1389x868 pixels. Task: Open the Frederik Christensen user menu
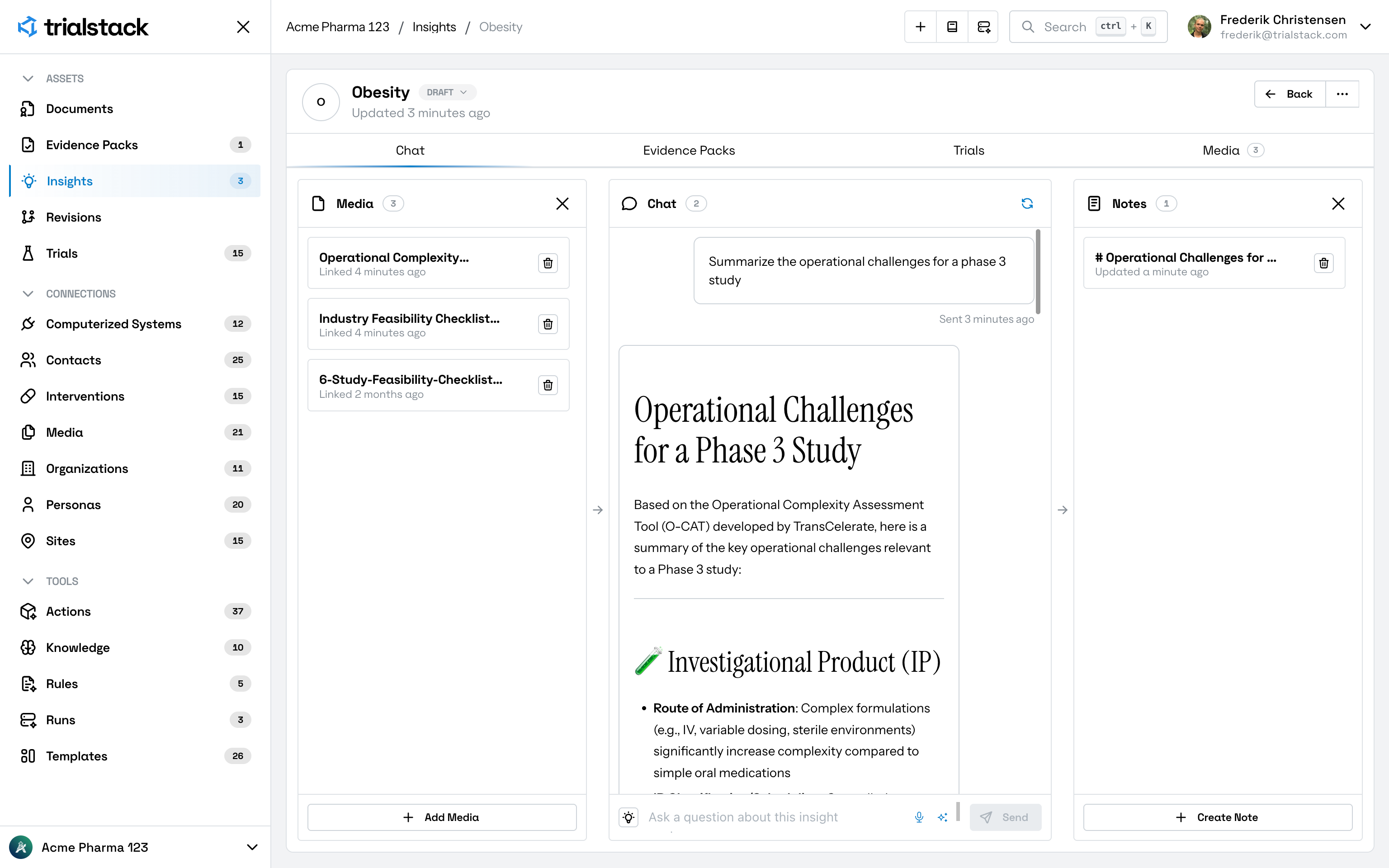click(1280, 27)
